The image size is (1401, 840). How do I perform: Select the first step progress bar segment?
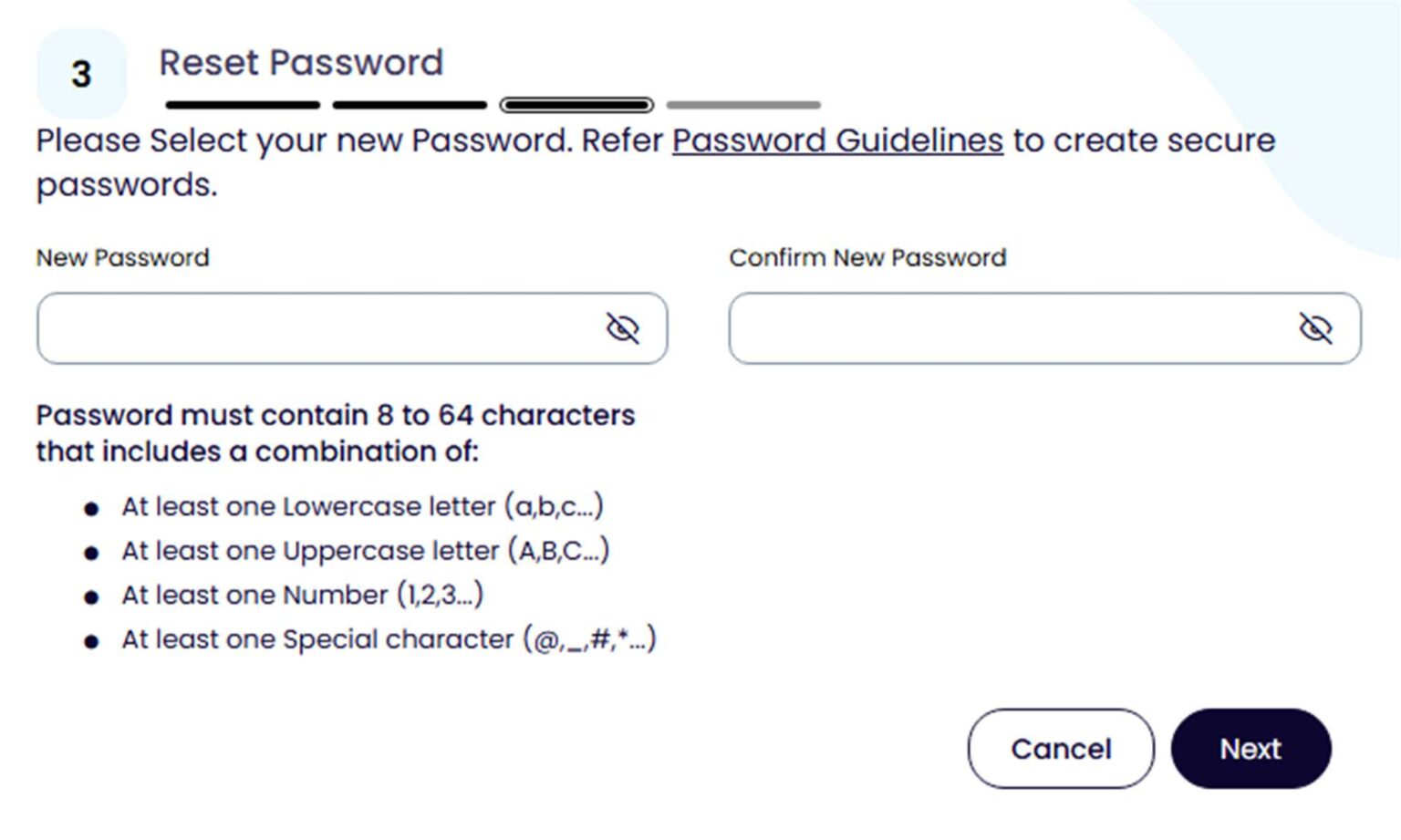[x=243, y=105]
